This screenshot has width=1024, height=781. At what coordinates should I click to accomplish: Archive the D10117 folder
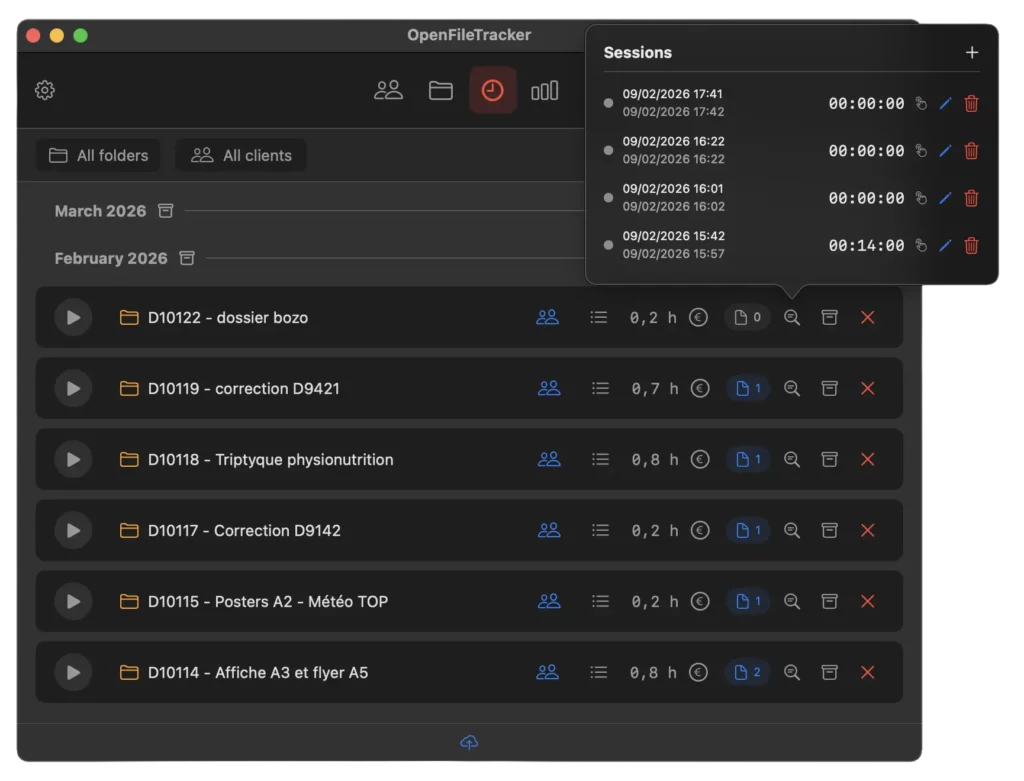[x=829, y=530]
